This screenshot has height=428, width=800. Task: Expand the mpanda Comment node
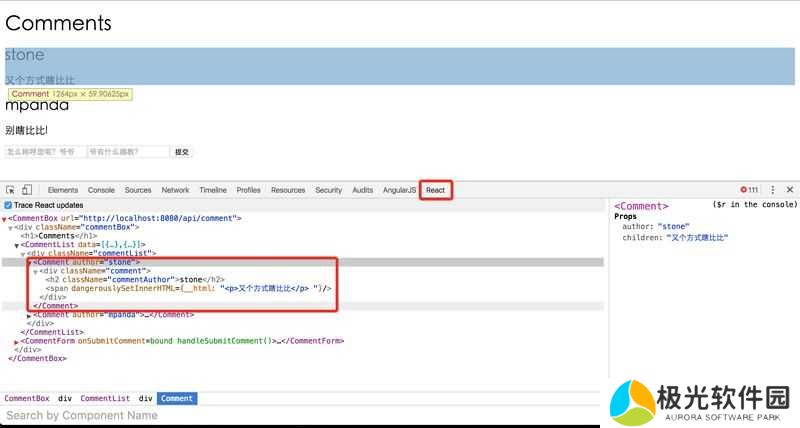tap(29, 315)
